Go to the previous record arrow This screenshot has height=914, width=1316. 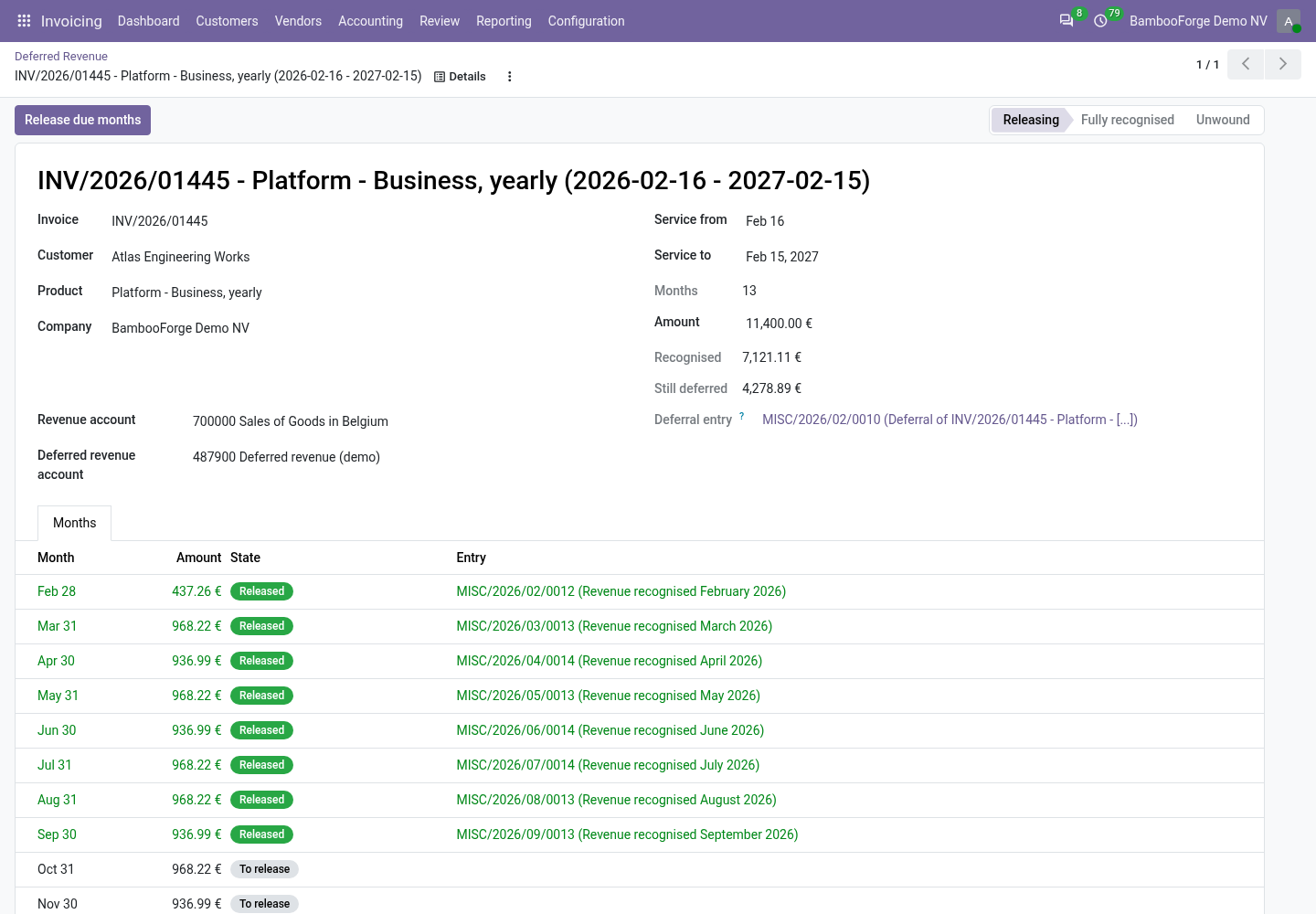[x=1246, y=64]
